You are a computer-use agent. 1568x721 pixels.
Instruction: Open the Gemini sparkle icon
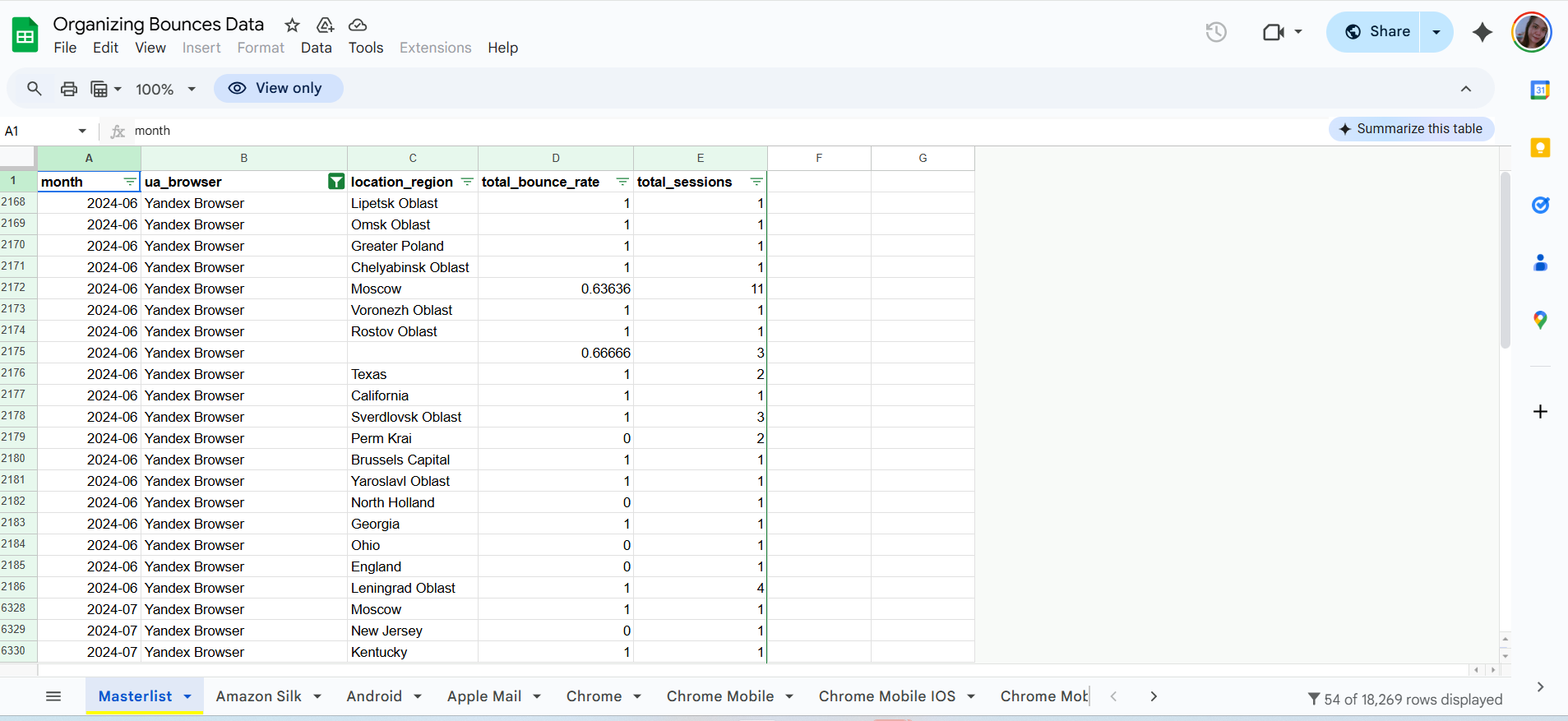1482,32
